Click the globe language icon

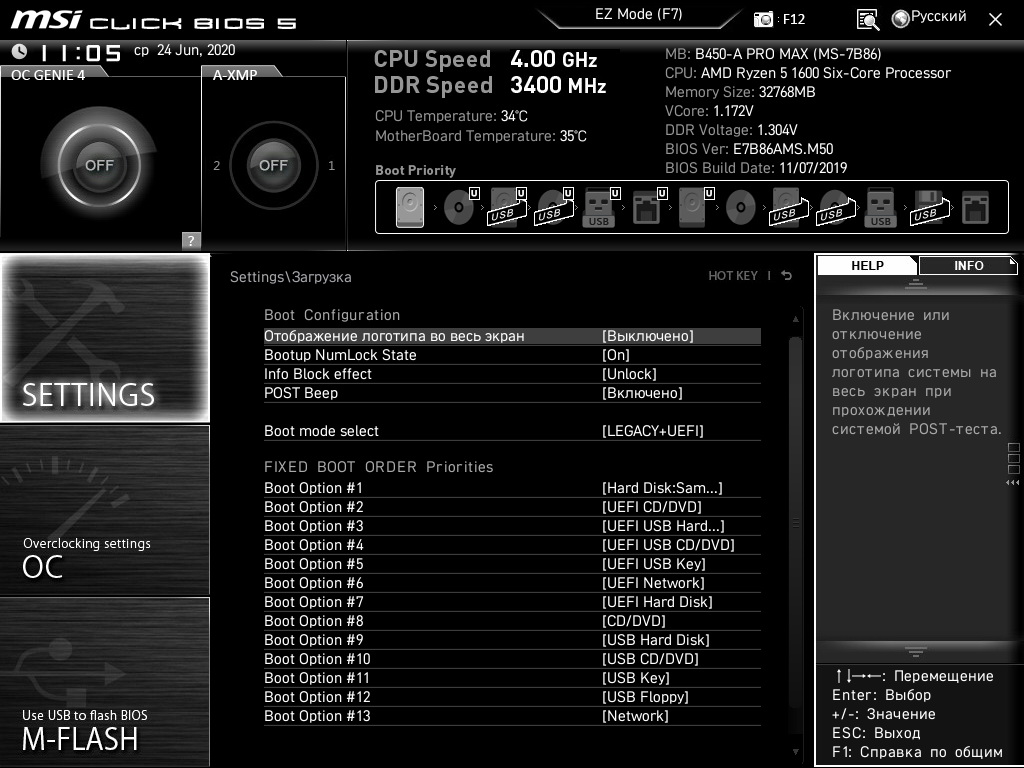pos(901,18)
